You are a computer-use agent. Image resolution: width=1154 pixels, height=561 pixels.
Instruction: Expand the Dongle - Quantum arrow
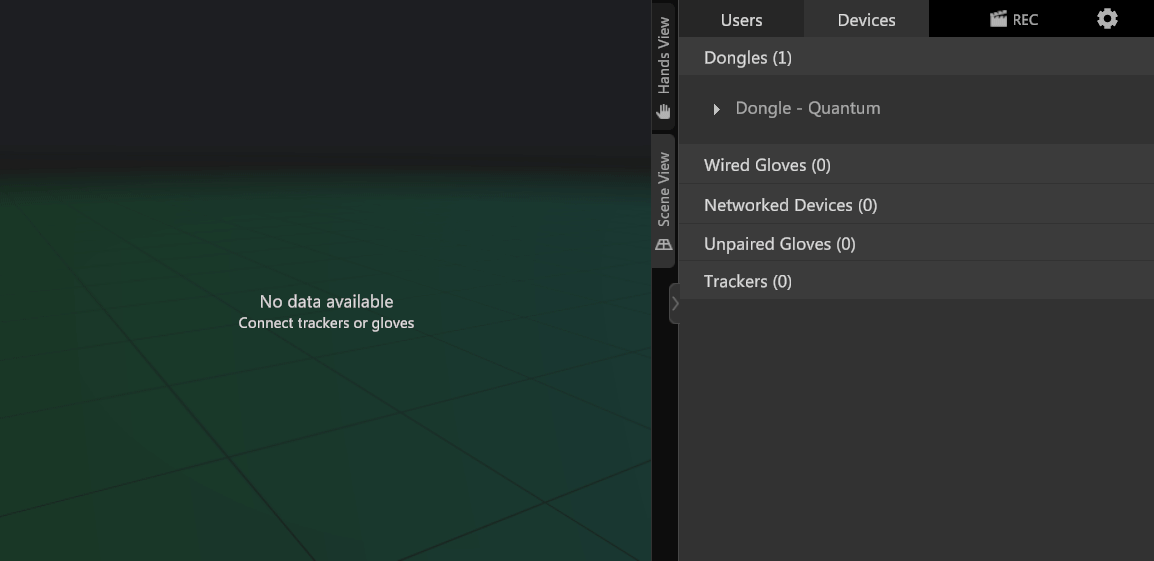[716, 109]
